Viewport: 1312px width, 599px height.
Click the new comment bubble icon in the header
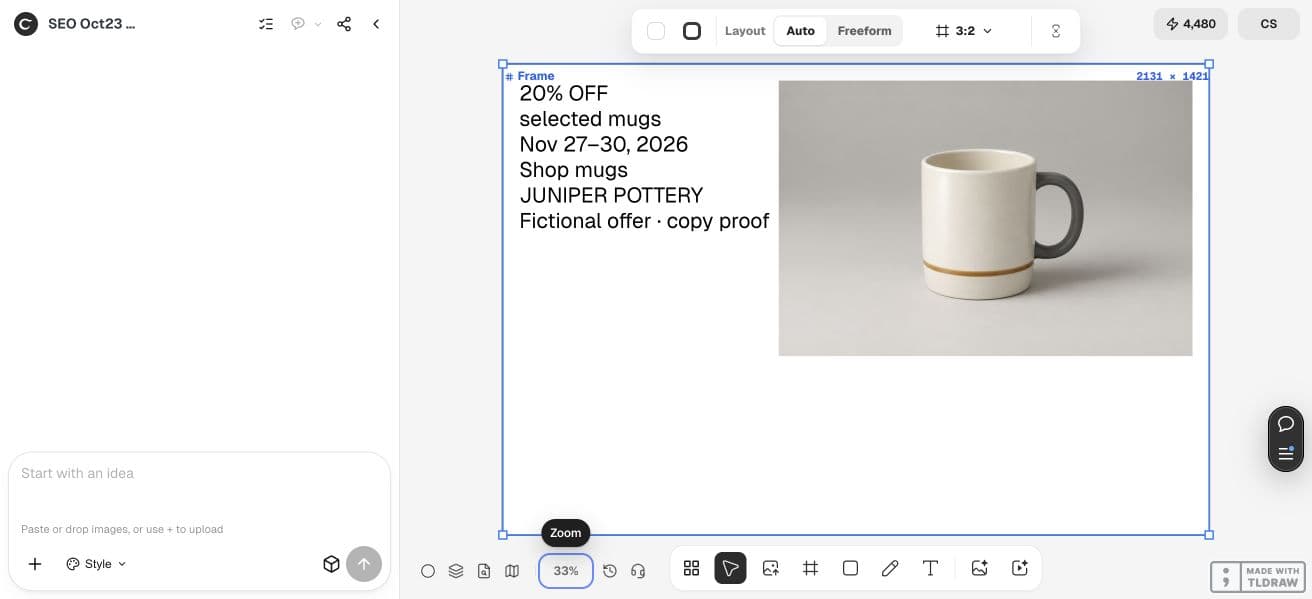pos(298,24)
